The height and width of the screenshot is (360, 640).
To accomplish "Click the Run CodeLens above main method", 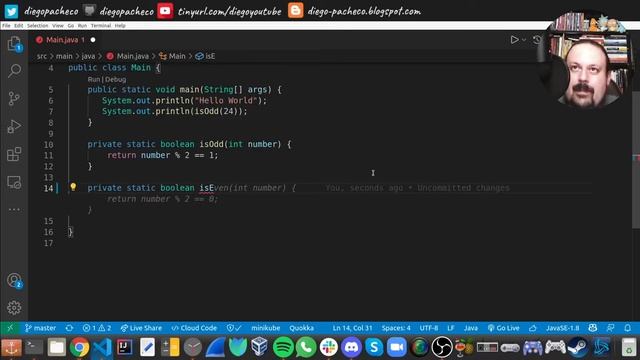I will click(93, 79).
